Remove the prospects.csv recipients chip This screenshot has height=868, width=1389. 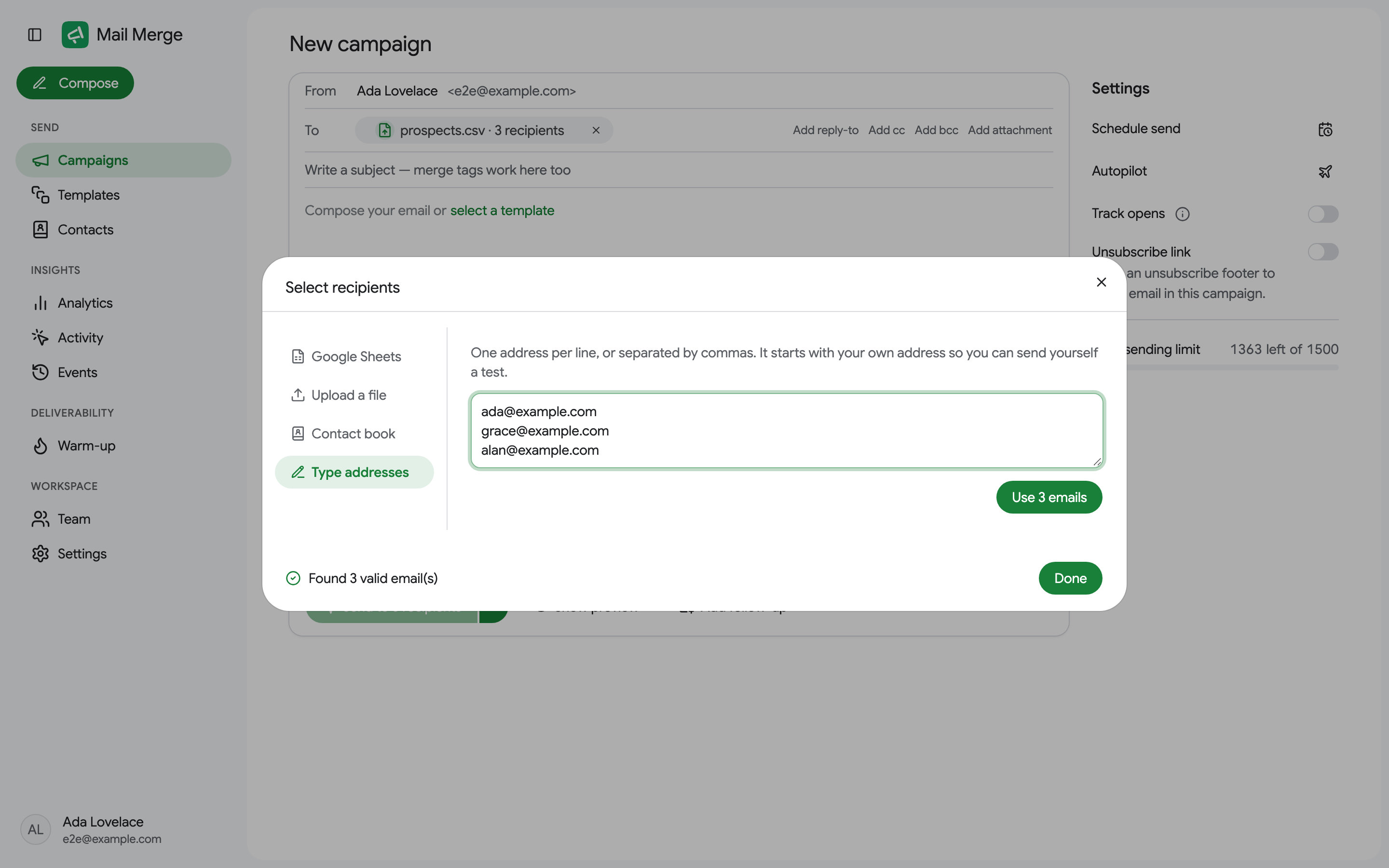pyautogui.click(x=596, y=130)
